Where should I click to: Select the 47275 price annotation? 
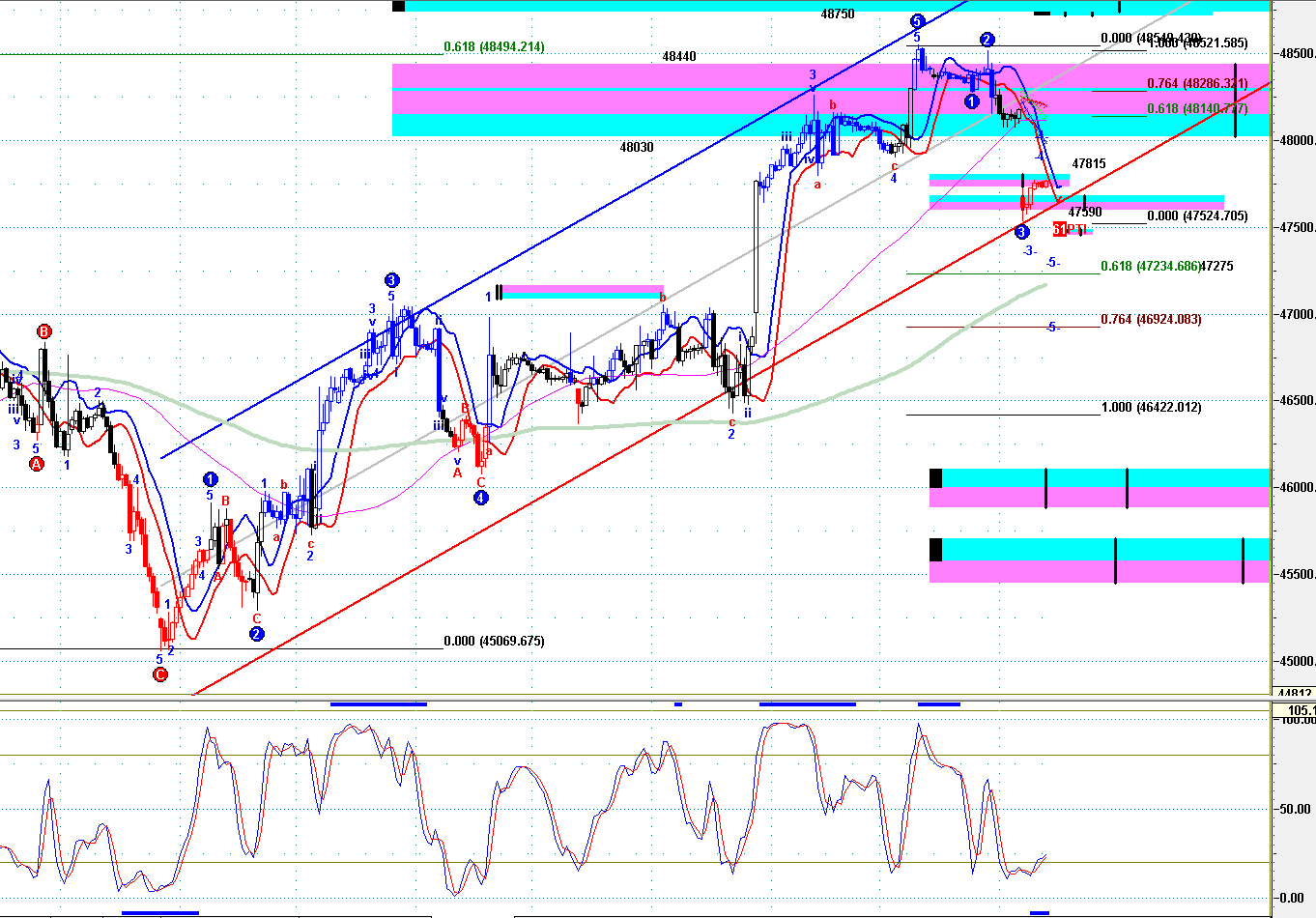[1216, 266]
